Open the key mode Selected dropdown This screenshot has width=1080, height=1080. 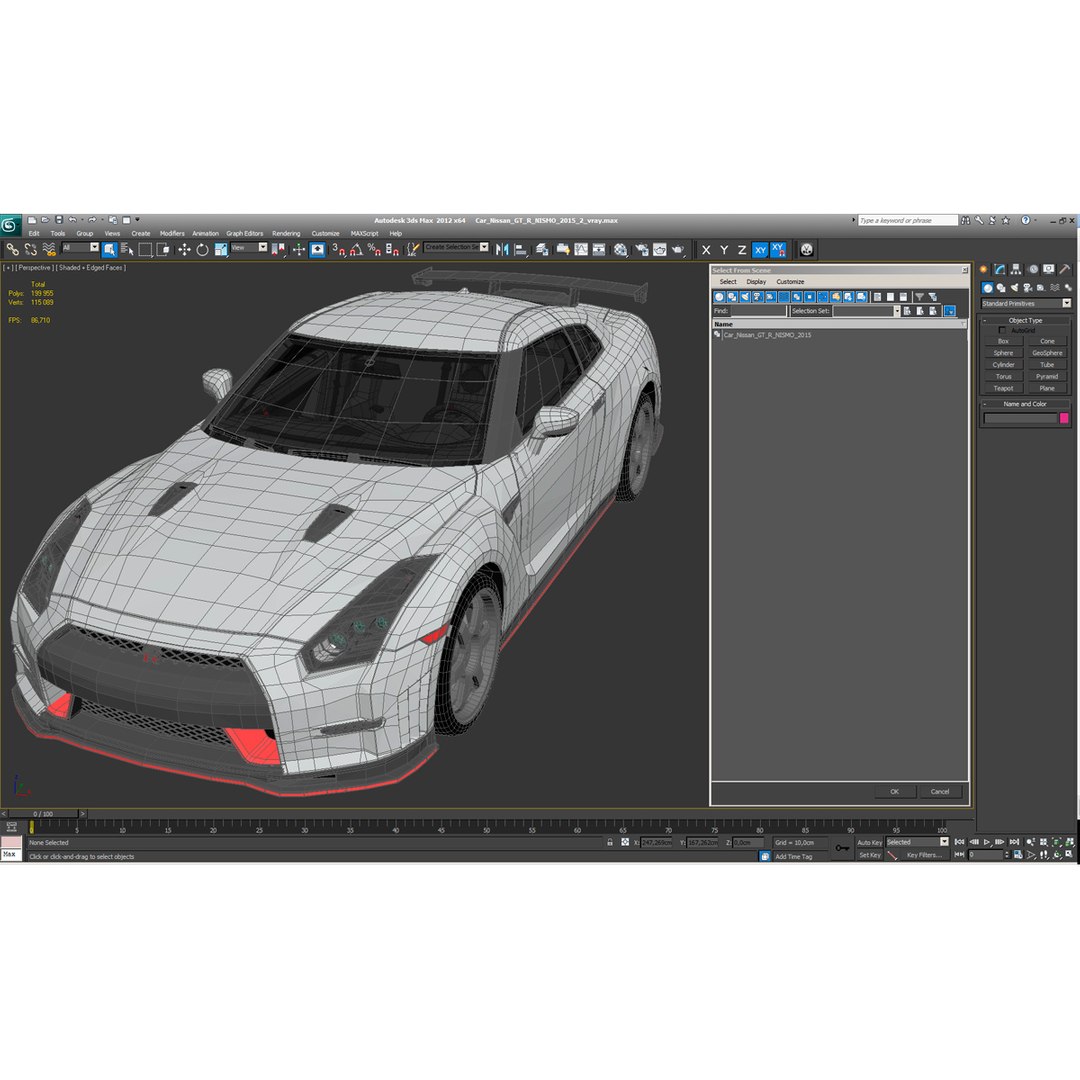(x=917, y=842)
